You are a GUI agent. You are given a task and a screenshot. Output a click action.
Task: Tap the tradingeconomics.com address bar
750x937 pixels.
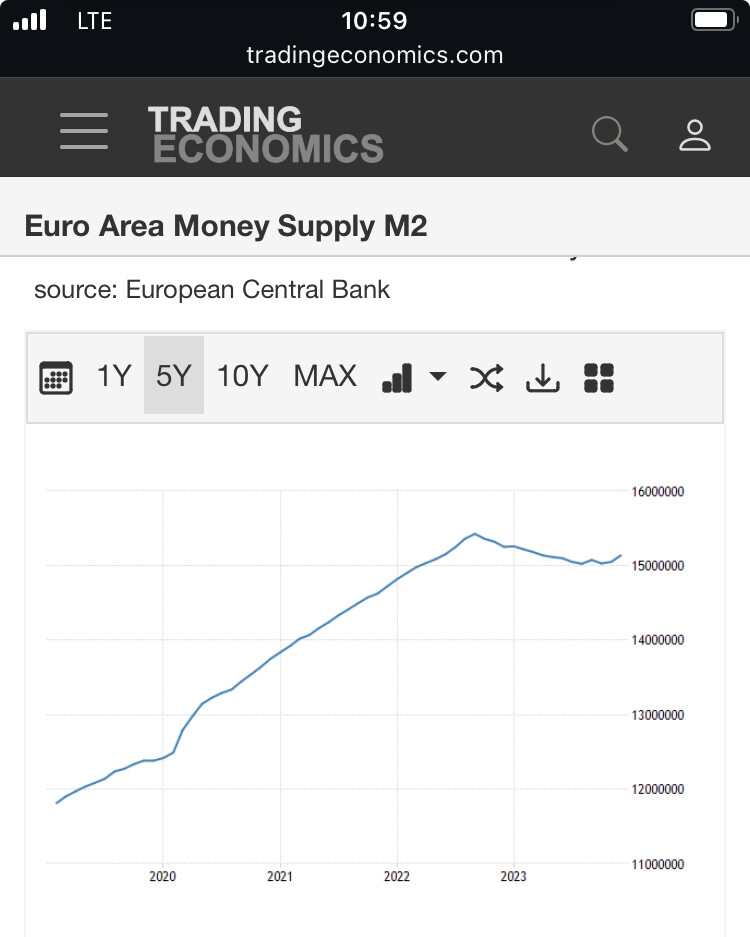tap(375, 55)
